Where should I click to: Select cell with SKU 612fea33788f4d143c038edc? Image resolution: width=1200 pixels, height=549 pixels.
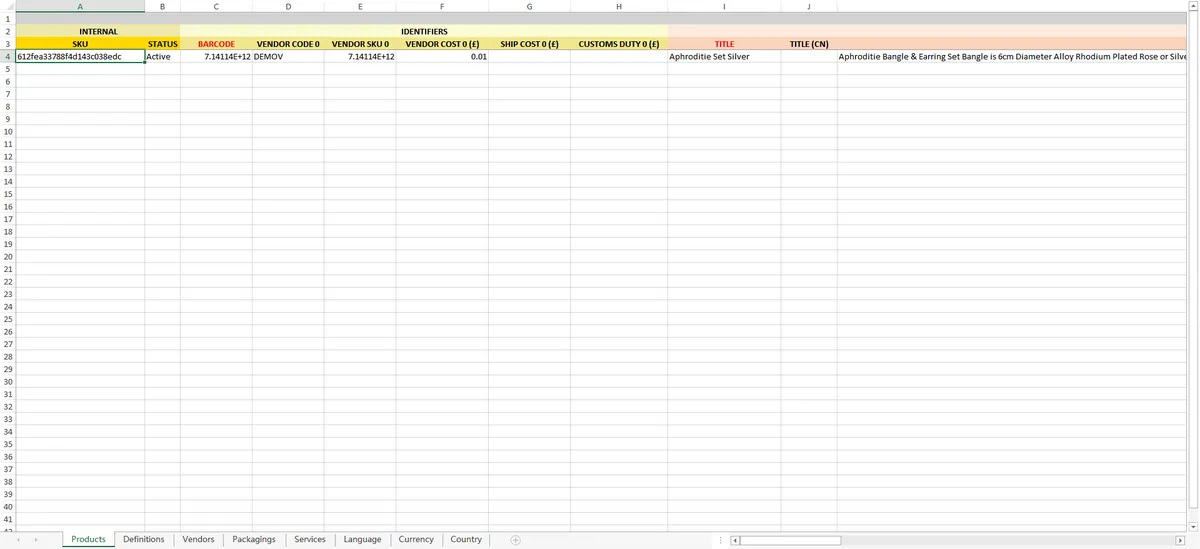tap(80, 57)
